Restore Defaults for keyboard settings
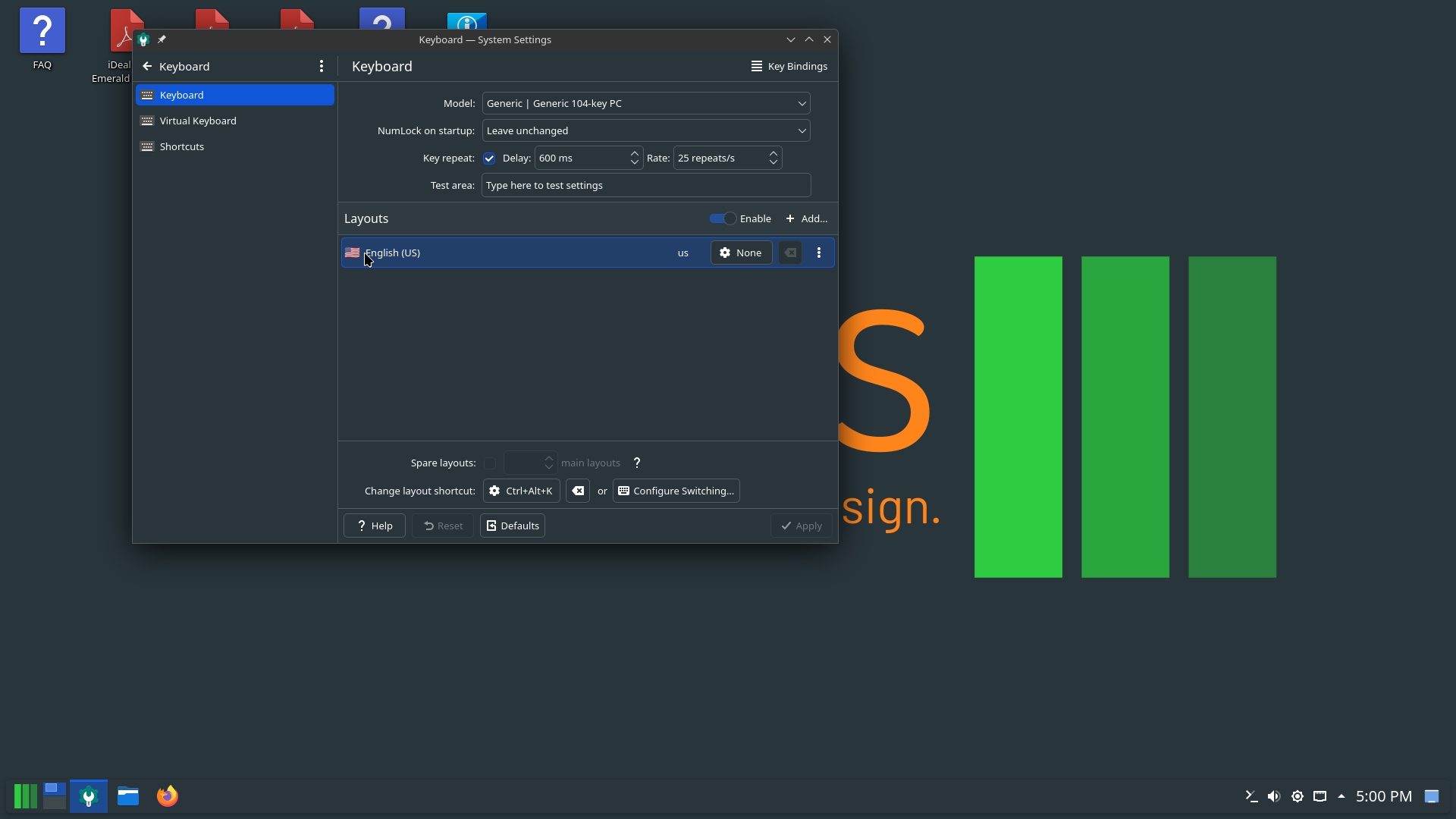Screen dimensions: 1456x819 coord(513,526)
